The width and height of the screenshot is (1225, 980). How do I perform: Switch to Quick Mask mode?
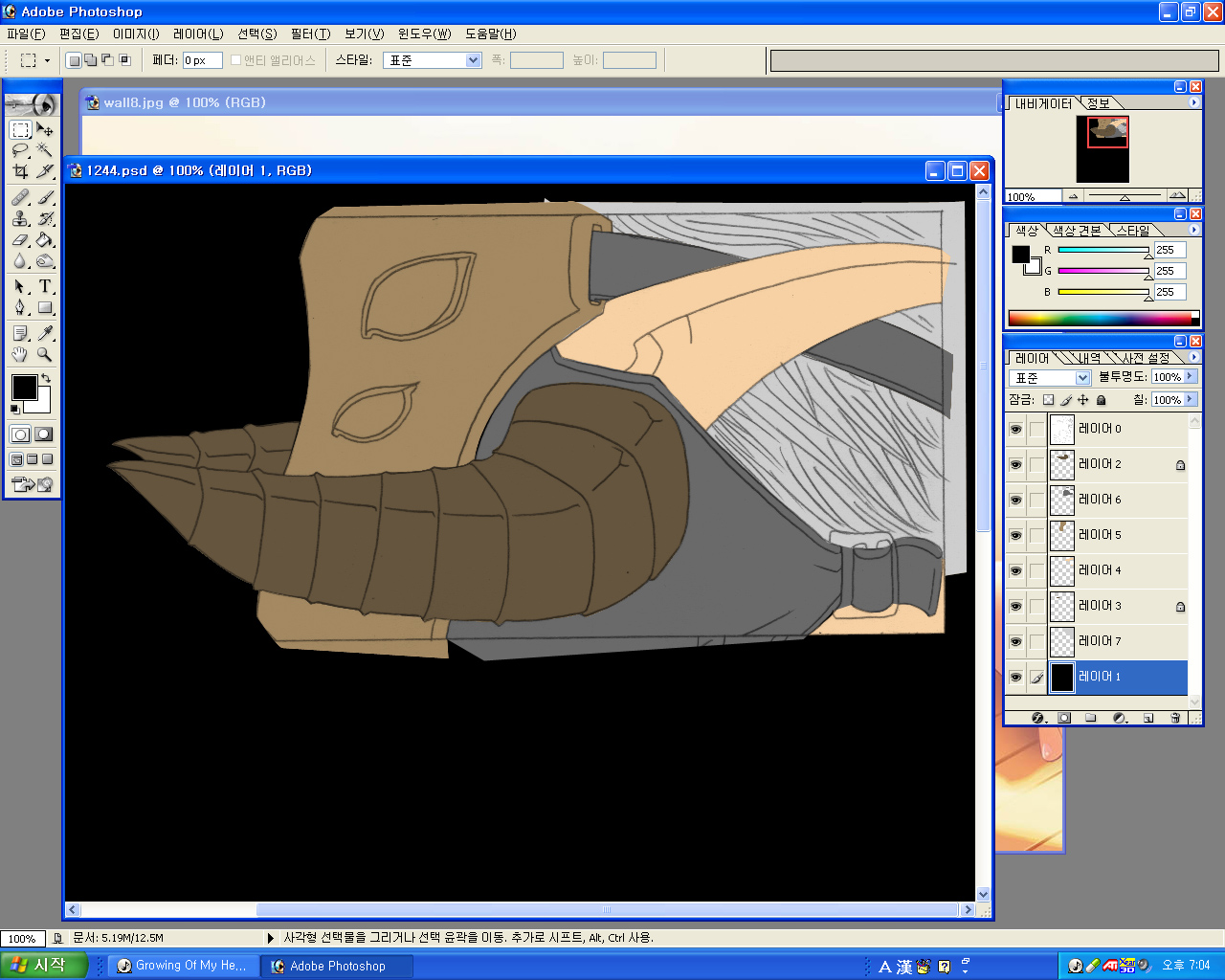tap(44, 434)
